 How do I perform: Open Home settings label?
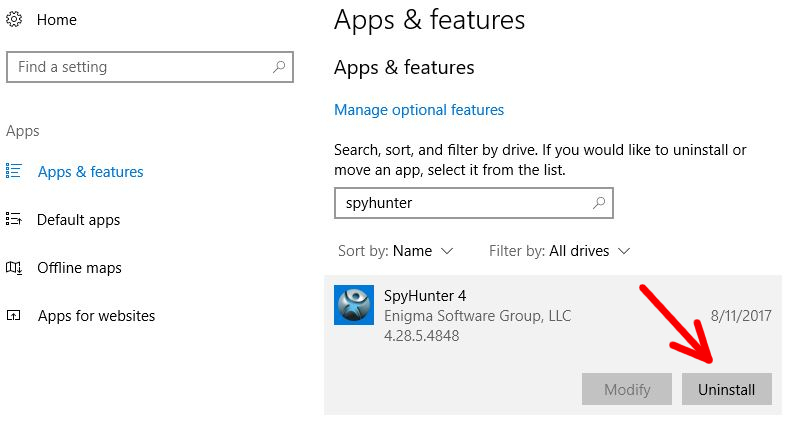coord(57,20)
